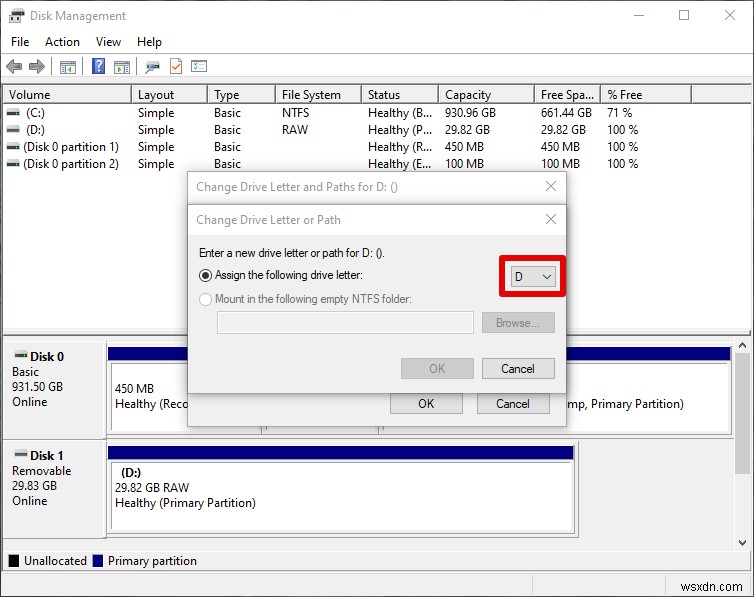Click the Back arrow toolbar icon
Viewport: 754px width, 597px height.
click(14, 66)
